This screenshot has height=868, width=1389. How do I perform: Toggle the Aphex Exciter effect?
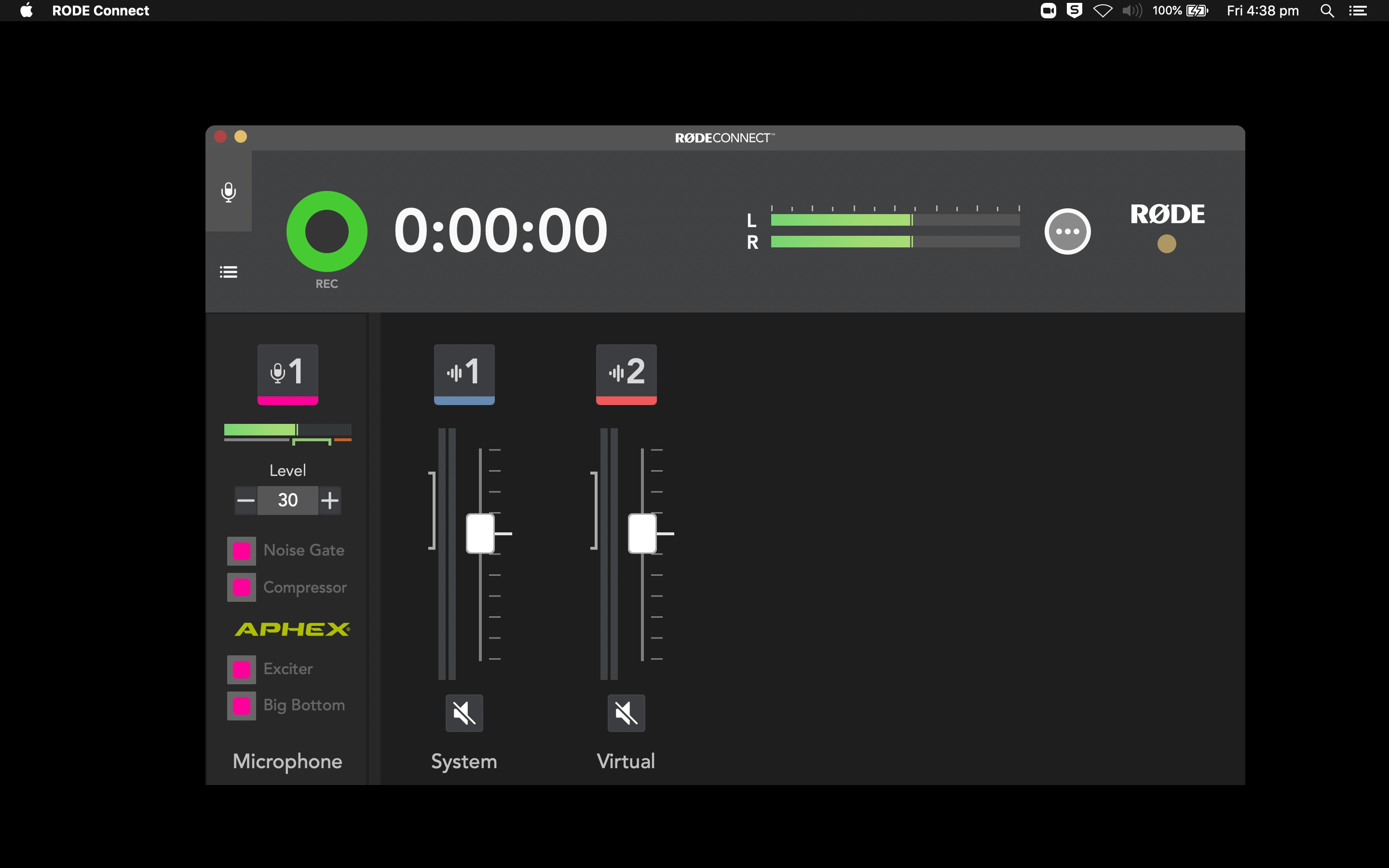tap(242, 669)
